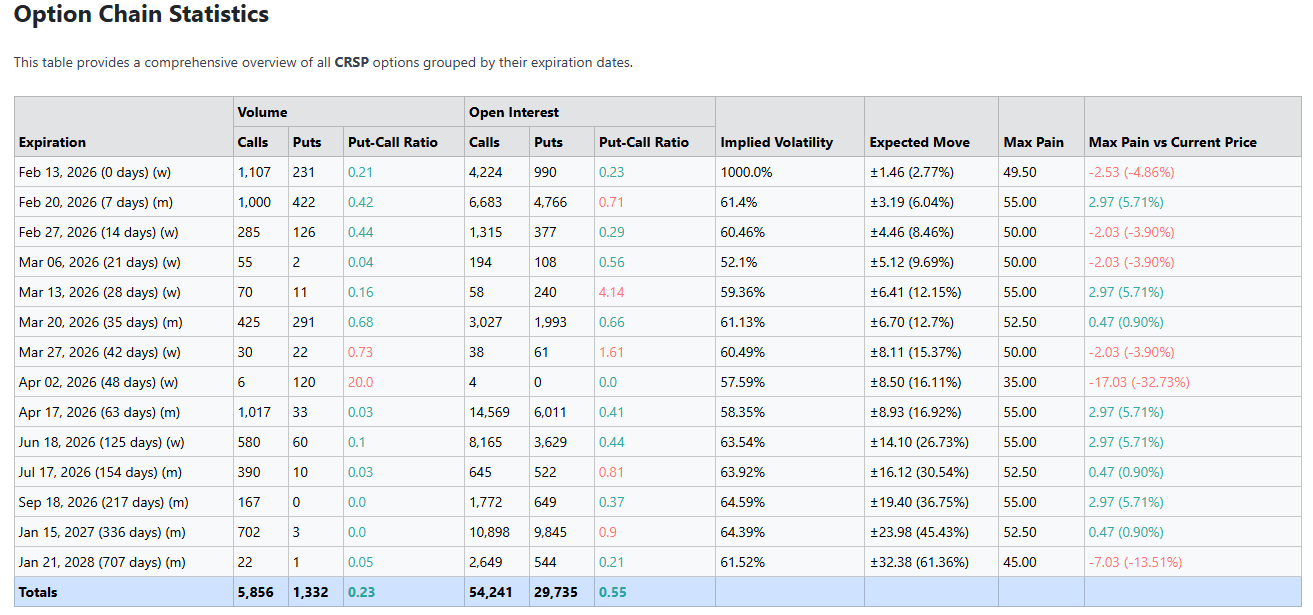Click the Totals row label
The image size is (1313, 615).
click(38, 592)
